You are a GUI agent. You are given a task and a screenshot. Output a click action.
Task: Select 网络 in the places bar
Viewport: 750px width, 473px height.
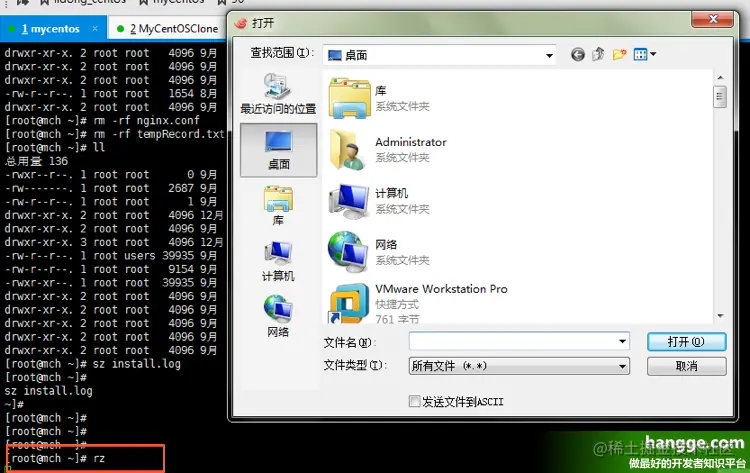point(278,317)
